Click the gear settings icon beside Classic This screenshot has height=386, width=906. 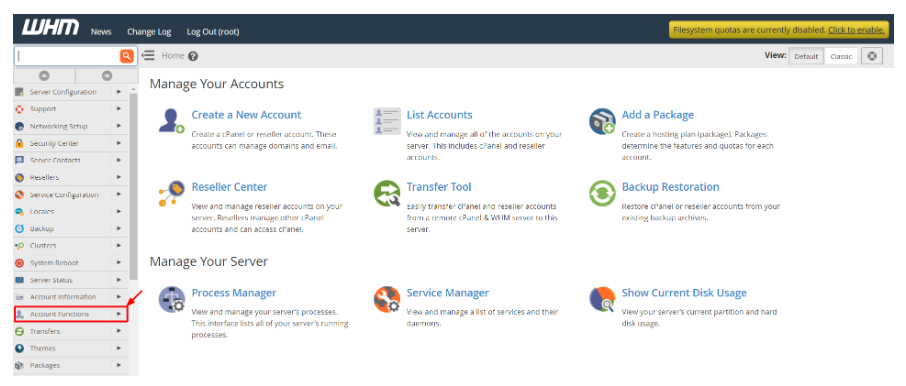(x=872, y=56)
